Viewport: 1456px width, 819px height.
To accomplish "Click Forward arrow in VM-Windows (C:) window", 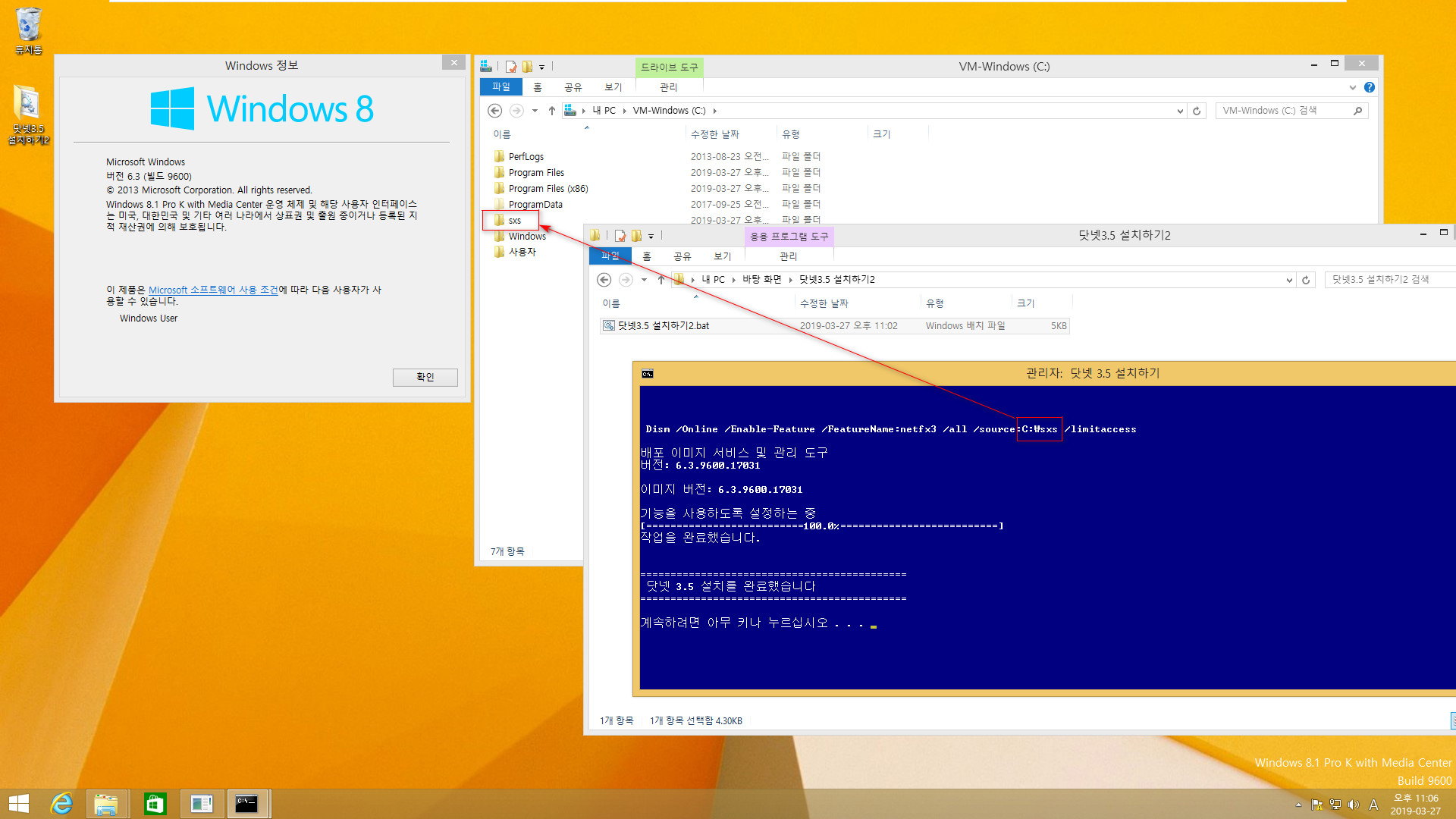I will 516,111.
